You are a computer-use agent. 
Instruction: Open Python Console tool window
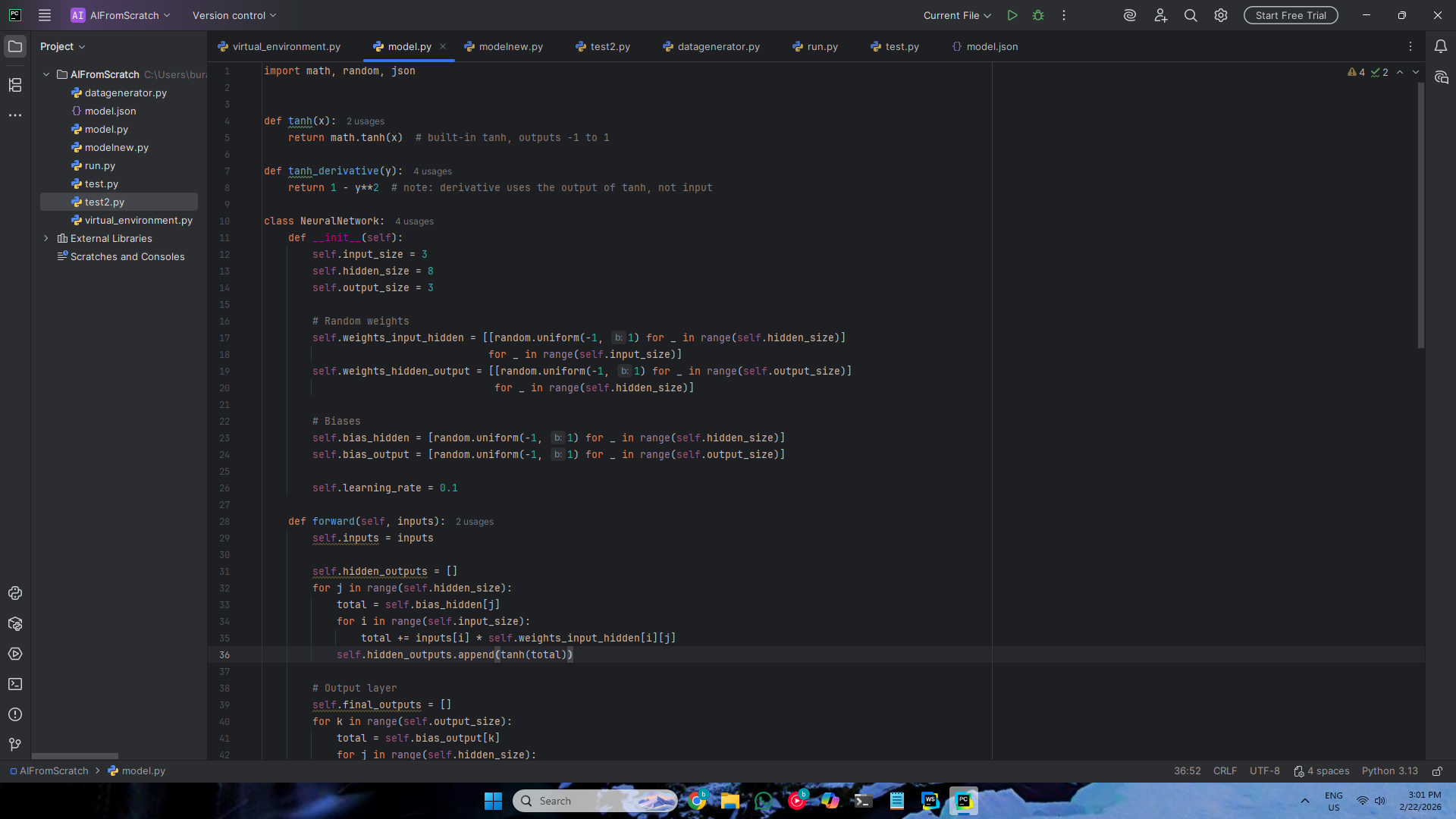point(15,593)
